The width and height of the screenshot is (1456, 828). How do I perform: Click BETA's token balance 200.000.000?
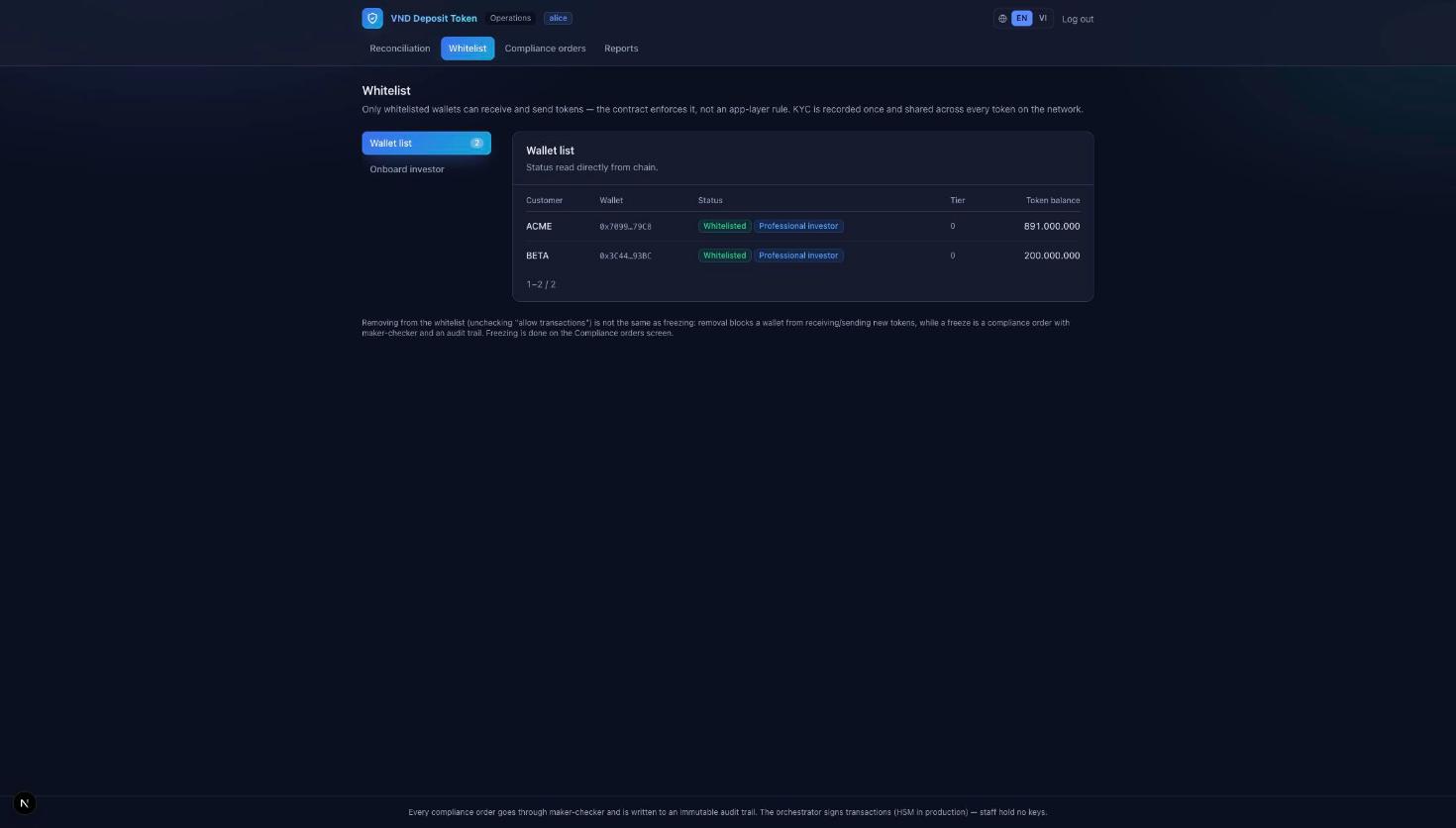pyautogui.click(x=1052, y=256)
